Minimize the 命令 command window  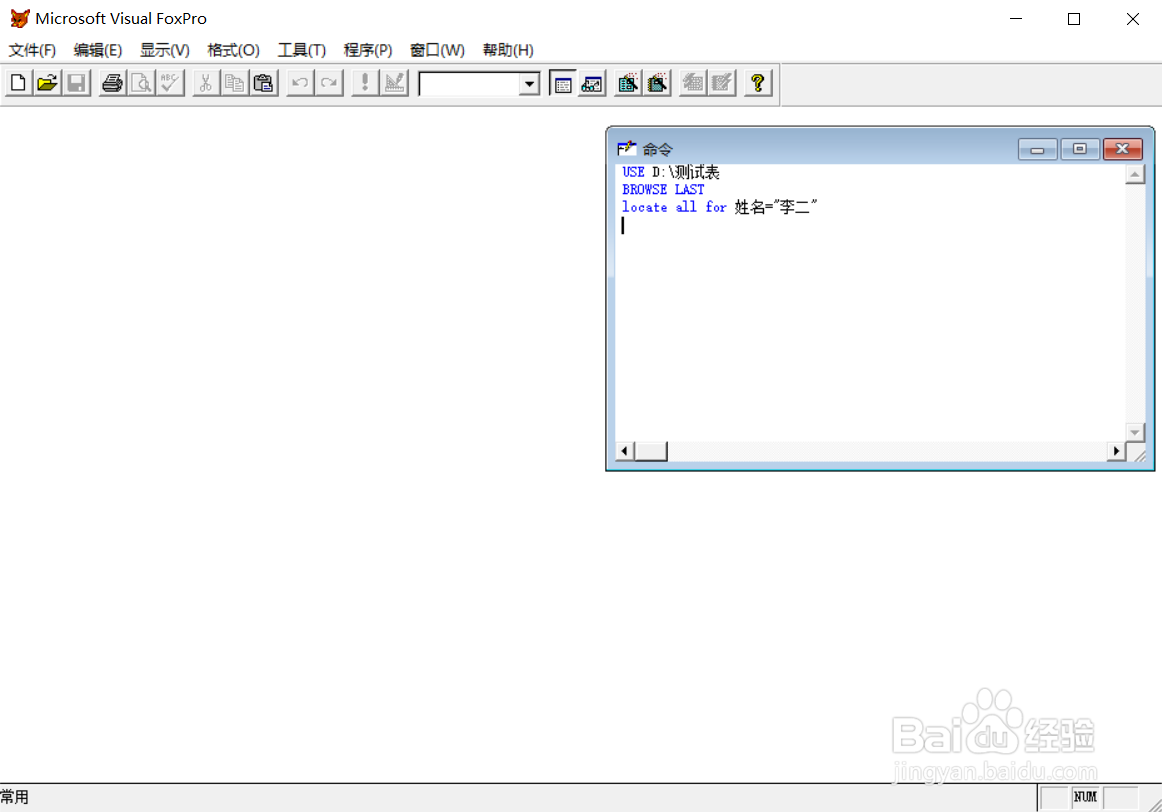pos(1038,150)
